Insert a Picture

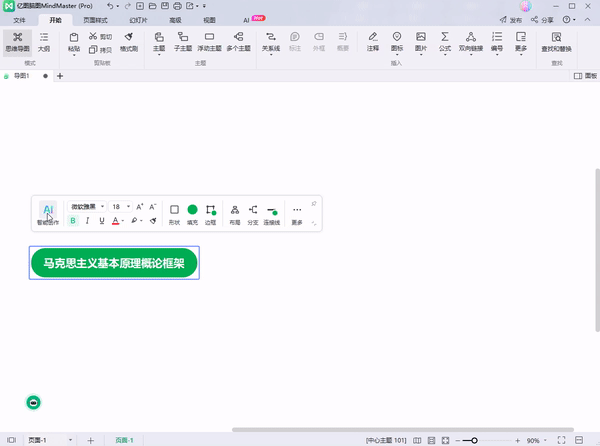pyautogui.click(x=421, y=42)
